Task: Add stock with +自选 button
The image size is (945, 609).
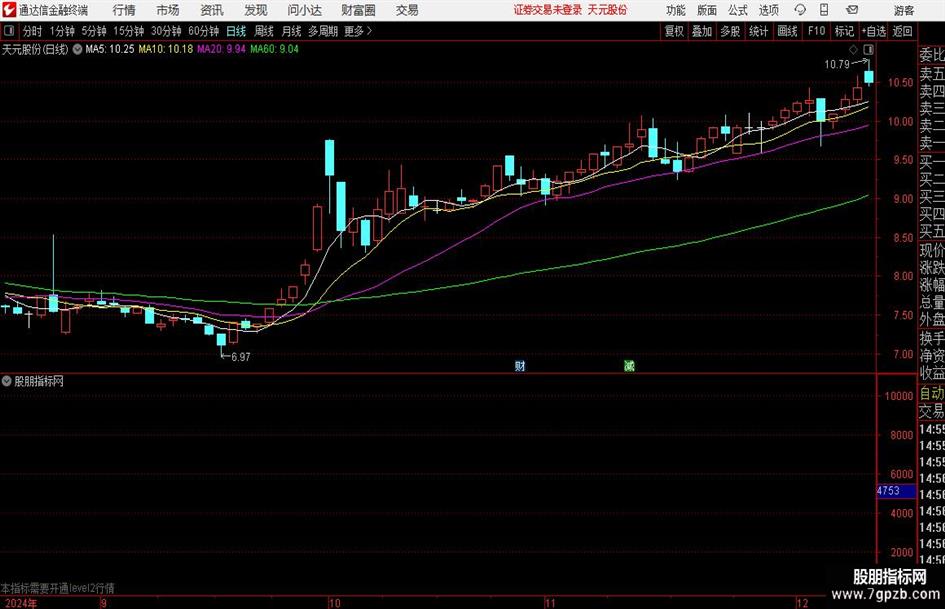Action: click(x=874, y=31)
